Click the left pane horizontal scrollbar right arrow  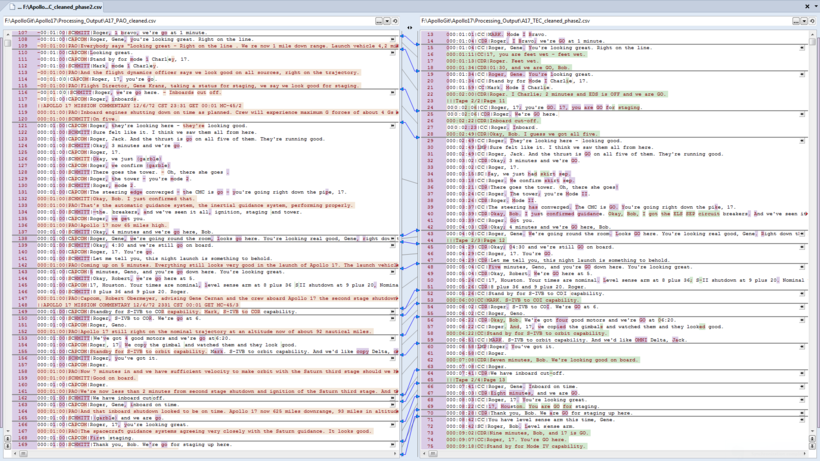395,454
